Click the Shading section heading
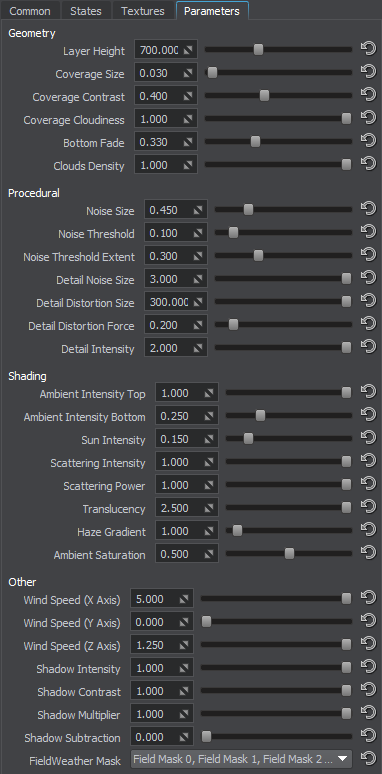 point(27,376)
